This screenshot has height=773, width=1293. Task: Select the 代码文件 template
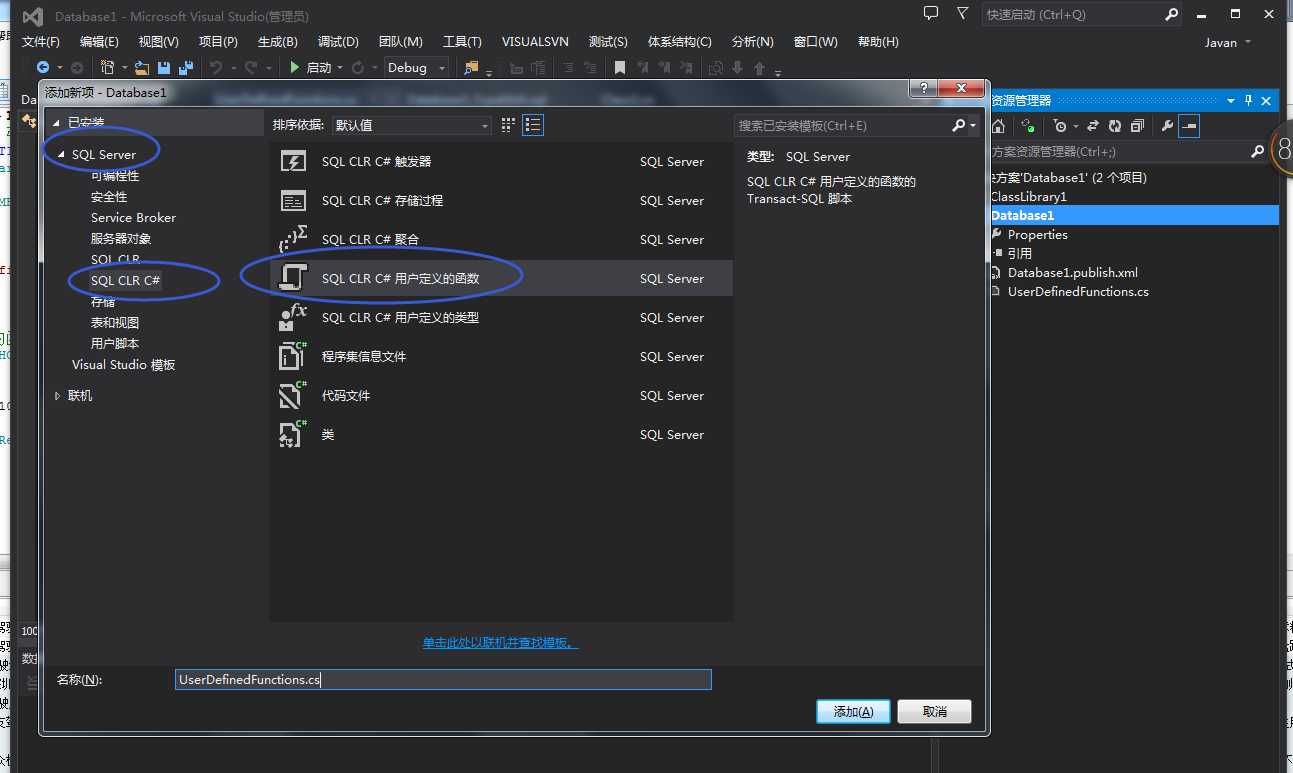pos(501,396)
